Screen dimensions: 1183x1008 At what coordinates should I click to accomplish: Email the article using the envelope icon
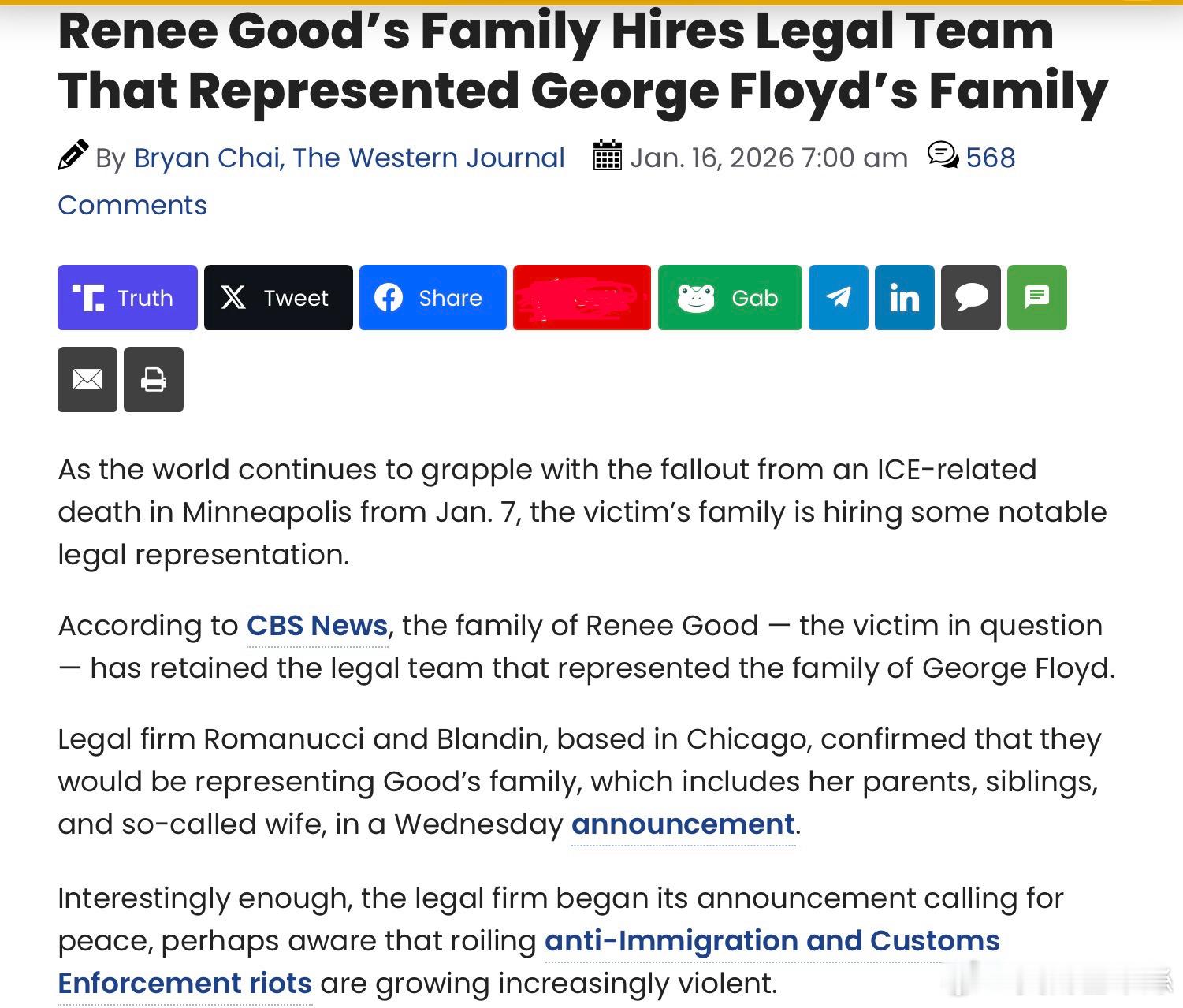coord(87,380)
